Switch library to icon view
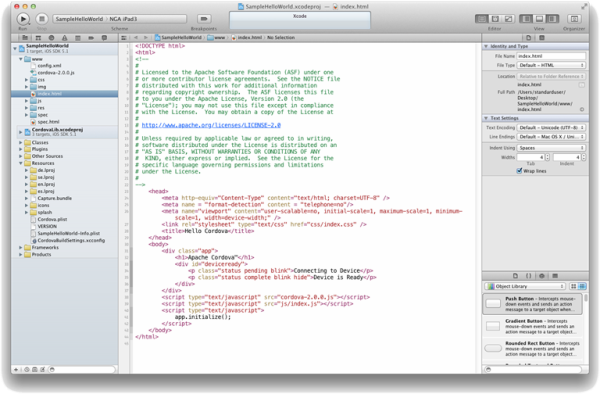This screenshot has height=394, width=600. 574,286
